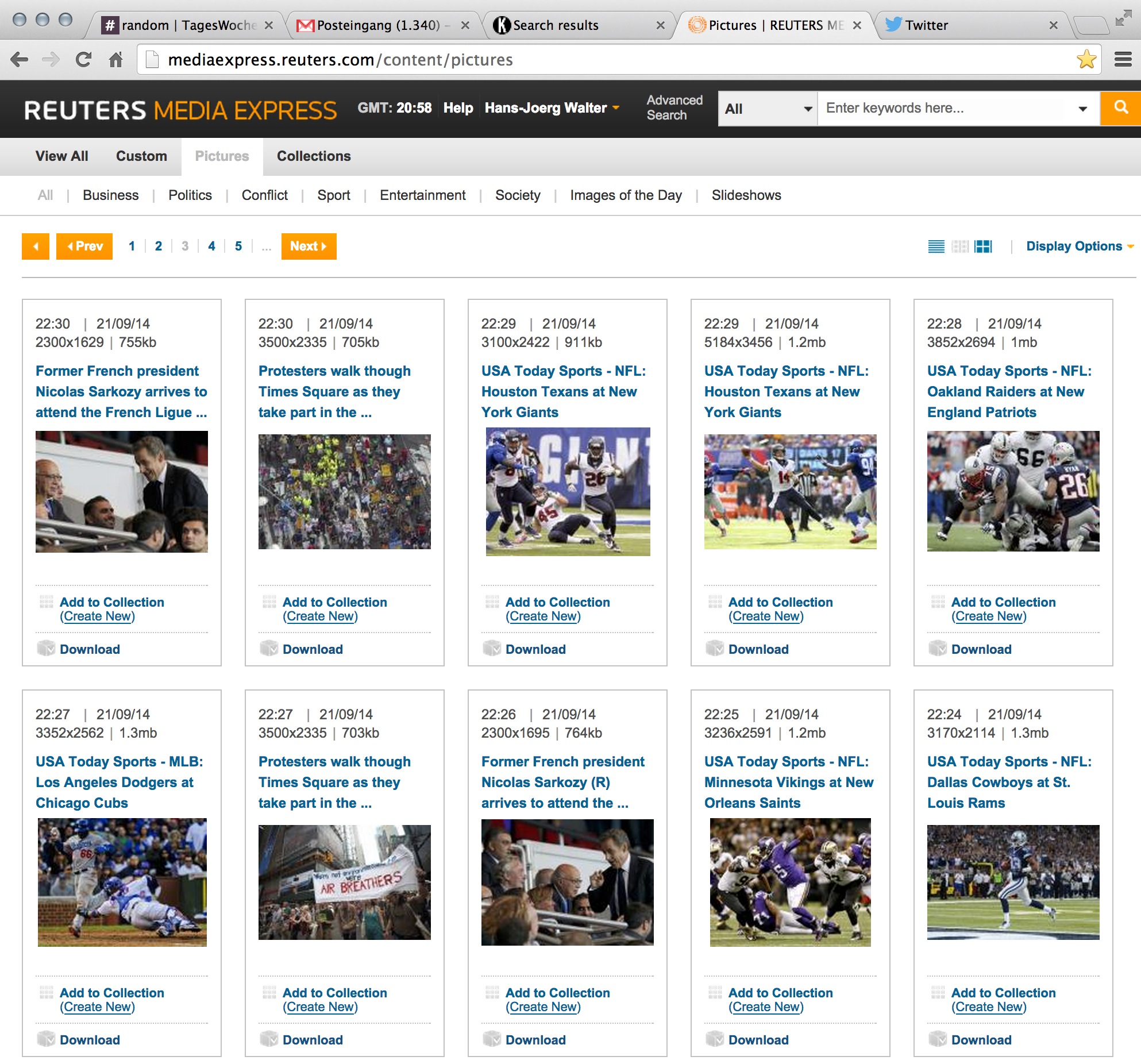The image size is (1141, 1064).
Task: Go to results page 4
Action: (211, 246)
